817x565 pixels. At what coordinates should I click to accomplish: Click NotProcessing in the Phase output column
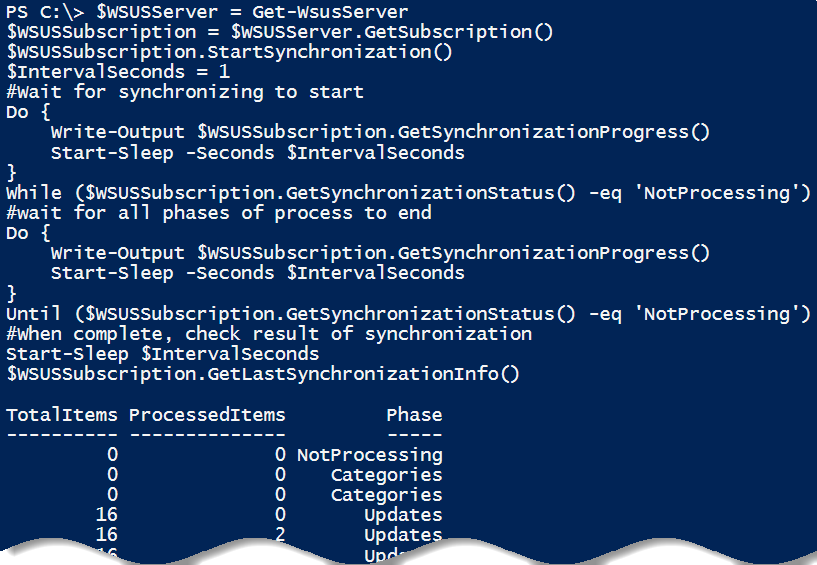[x=369, y=455]
